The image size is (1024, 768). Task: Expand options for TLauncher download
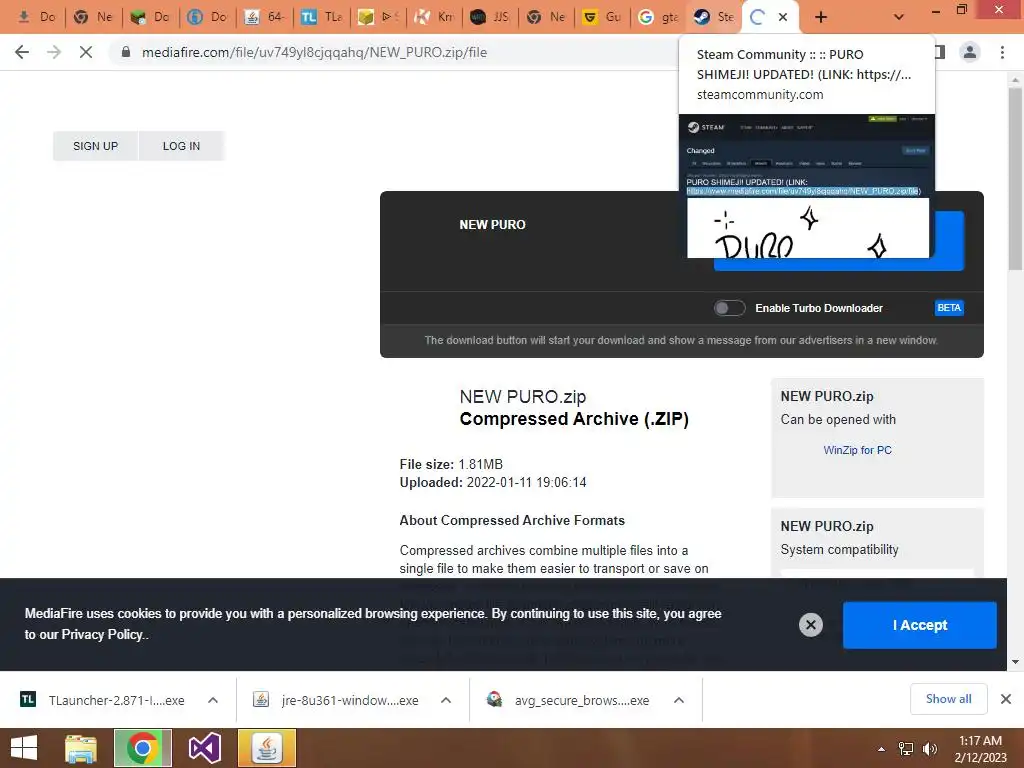(x=213, y=700)
